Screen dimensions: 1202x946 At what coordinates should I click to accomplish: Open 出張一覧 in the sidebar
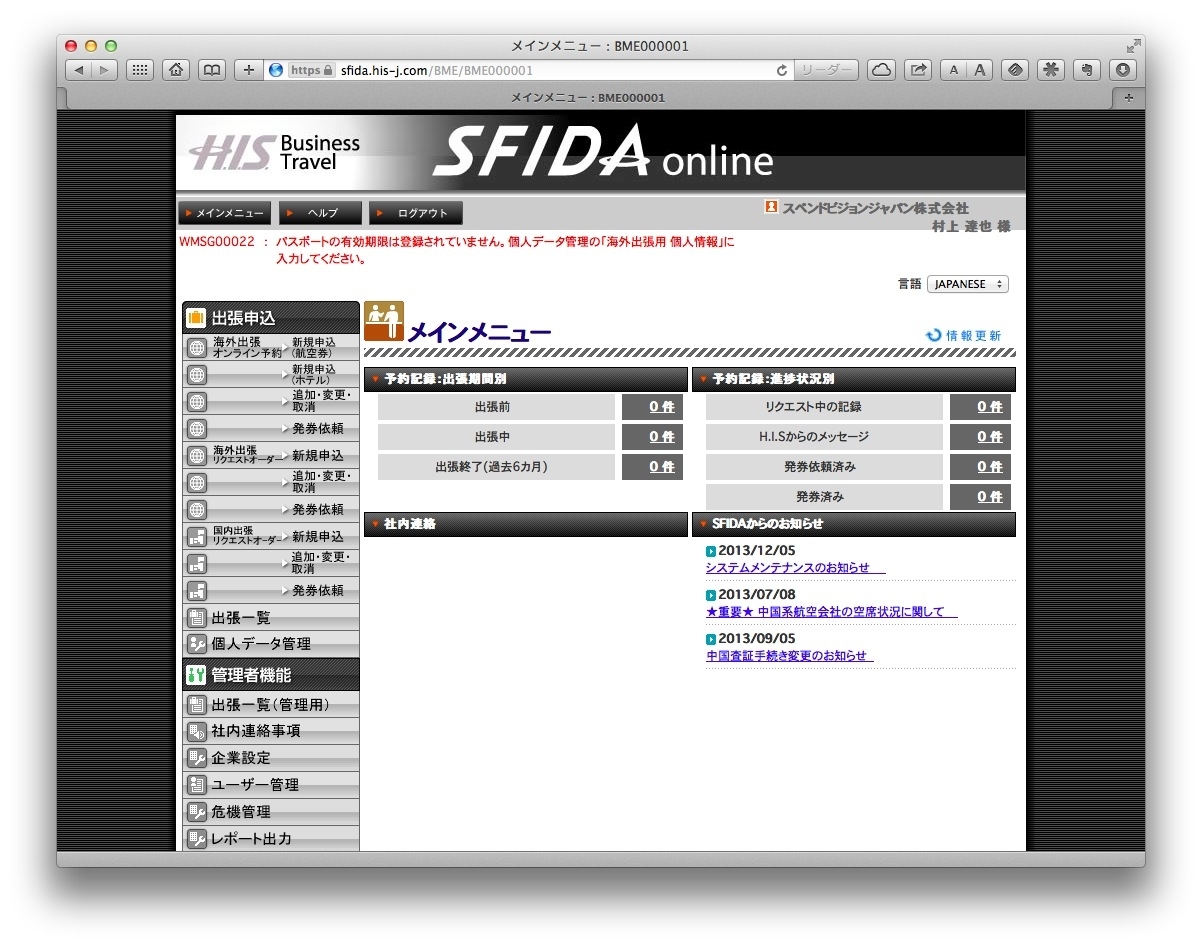pyautogui.click(x=271, y=617)
